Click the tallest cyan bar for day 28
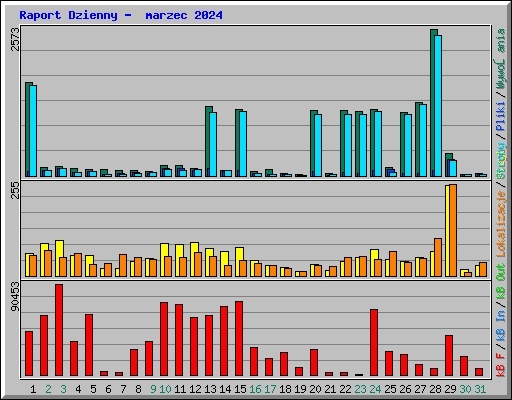 click(x=438, y=106)
